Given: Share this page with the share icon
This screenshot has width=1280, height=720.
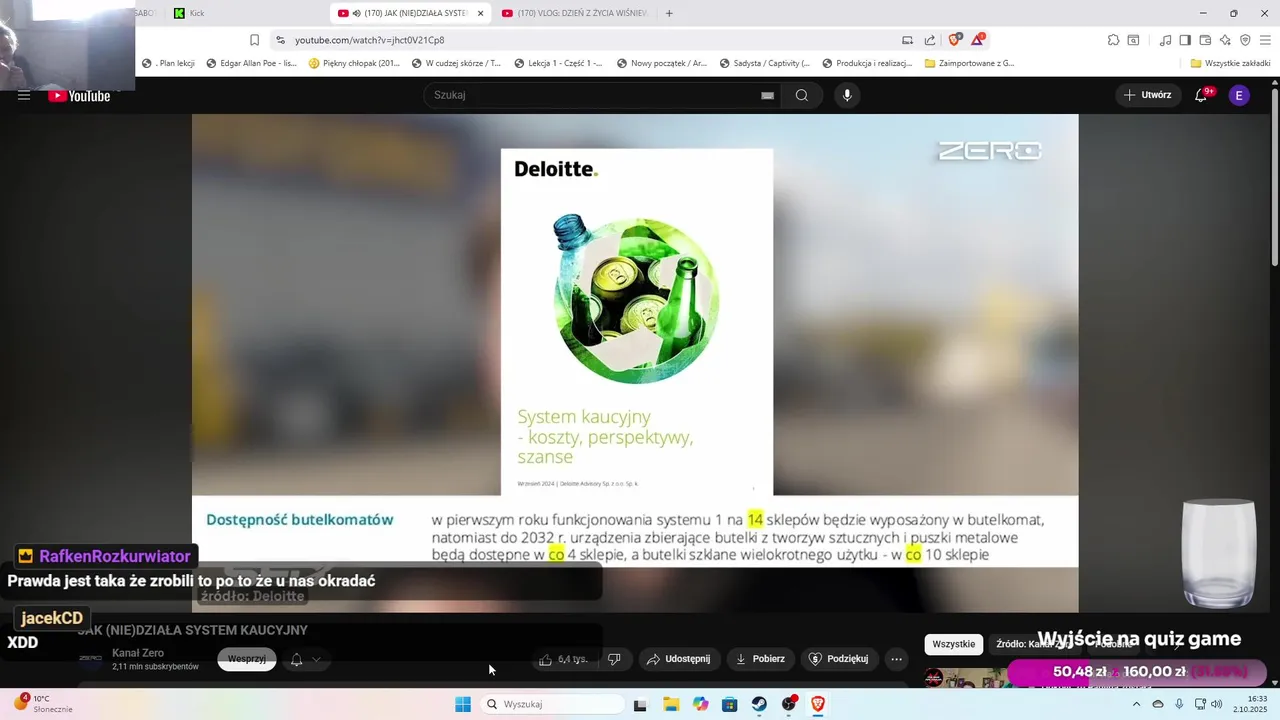Looking at the screenshot, I should (930, 40).
